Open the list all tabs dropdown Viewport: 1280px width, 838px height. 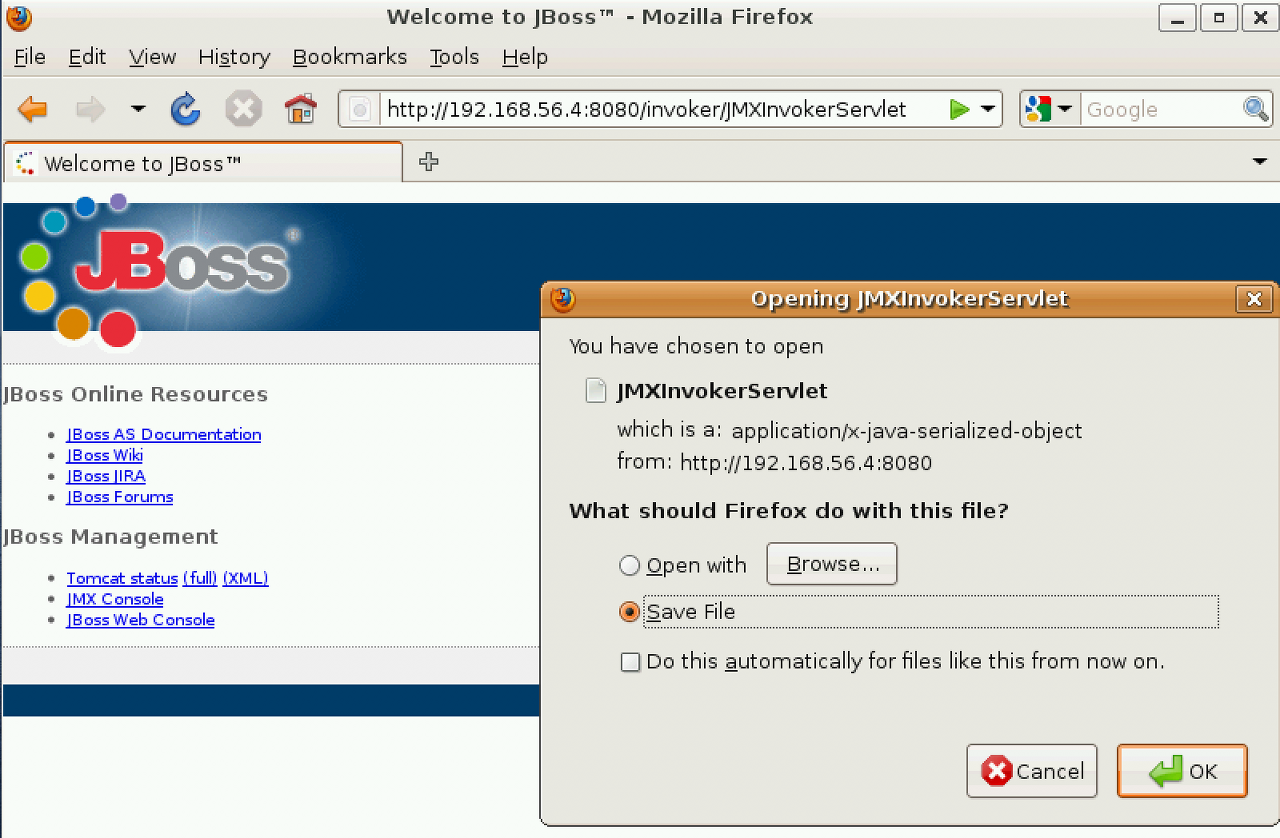(x=1259, y=161)
